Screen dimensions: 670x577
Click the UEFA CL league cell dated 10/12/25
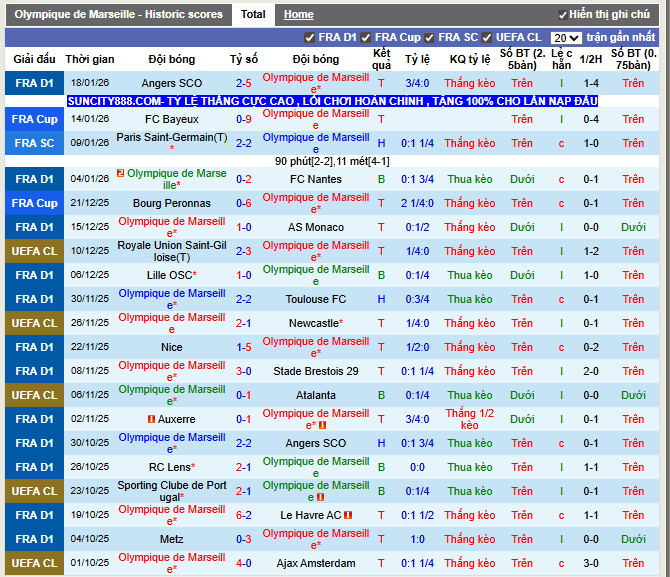coord(35,251)
